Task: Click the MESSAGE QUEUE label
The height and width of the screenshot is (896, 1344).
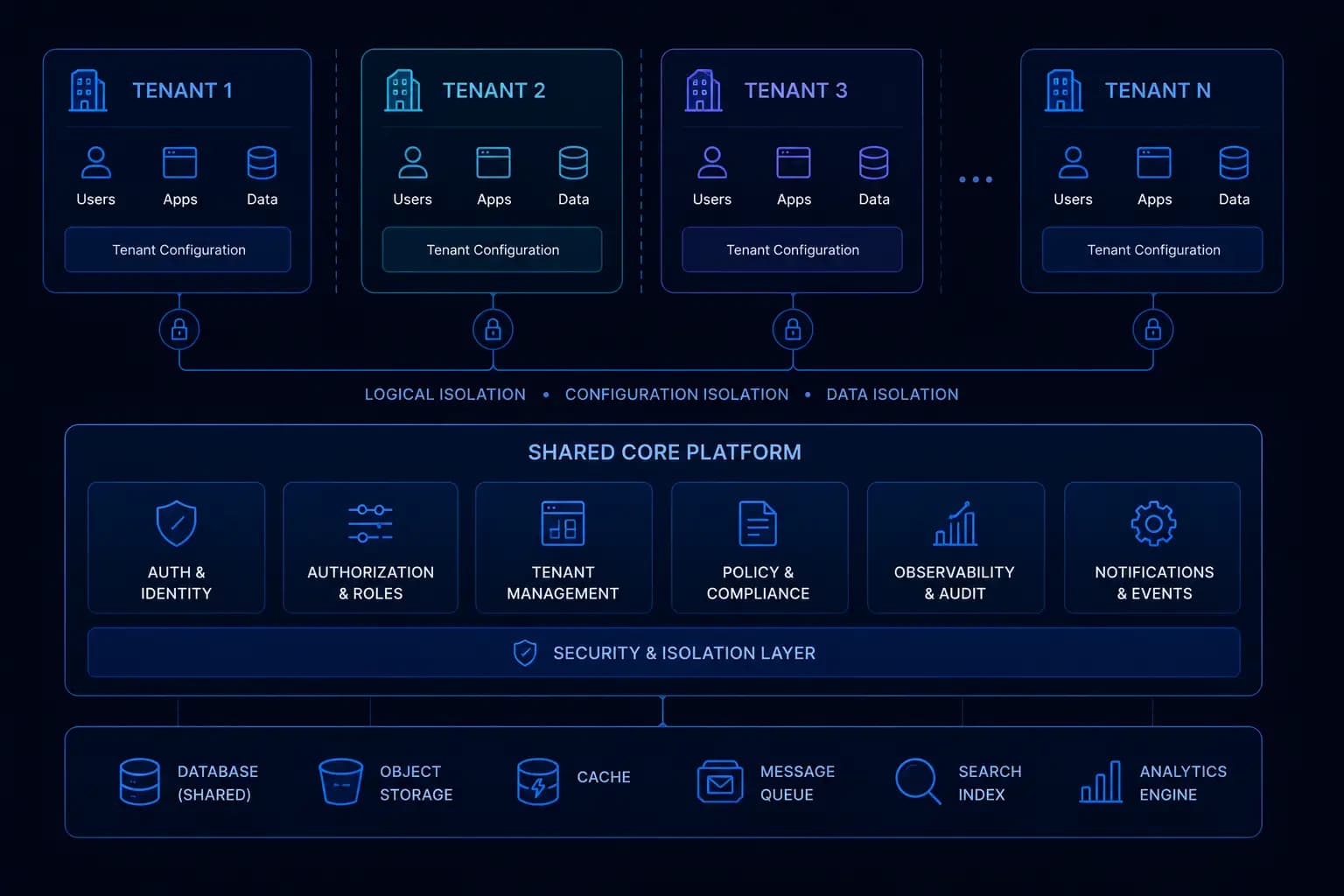Action: pyautogui.click(x=797, y=783)
